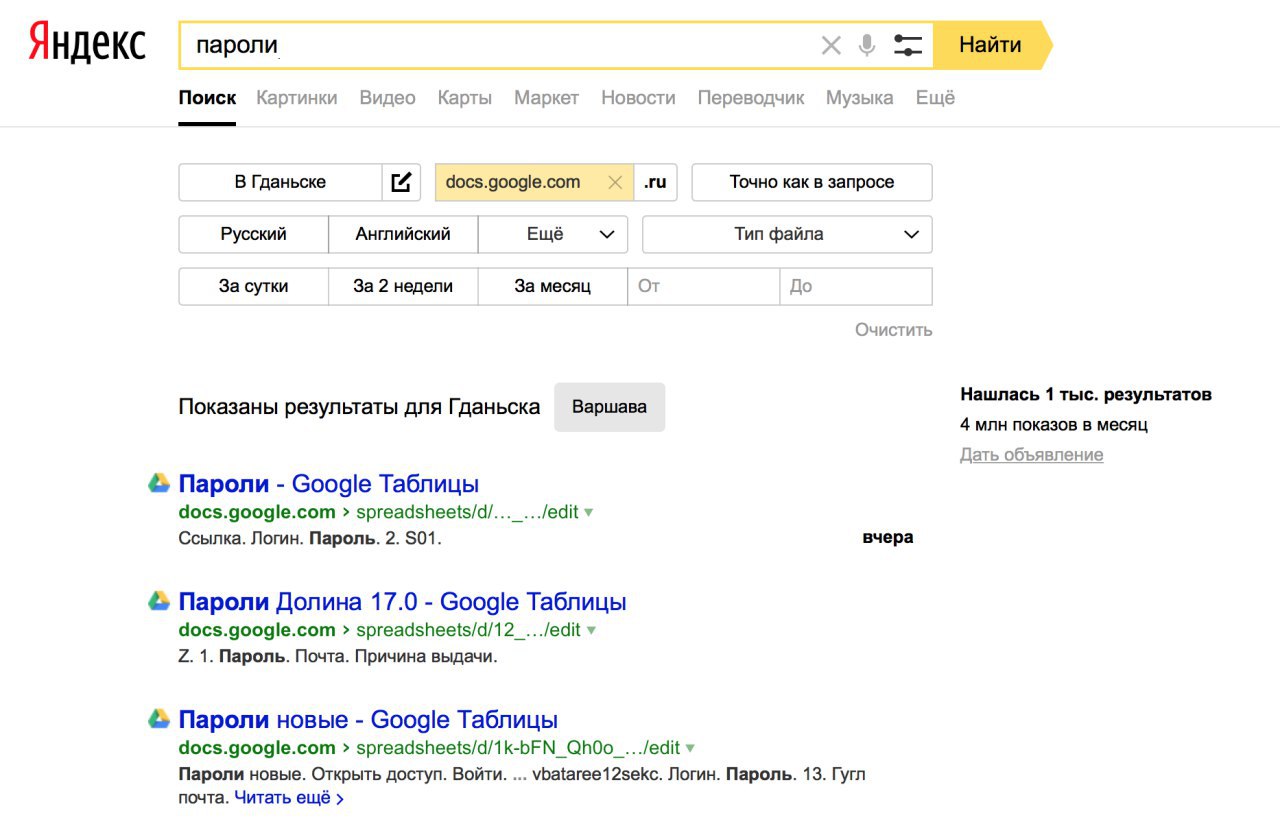Click the Найти search button
The height and width of the screenshot is (824, 1280).
pyautogui.click(x=991, y=45)
